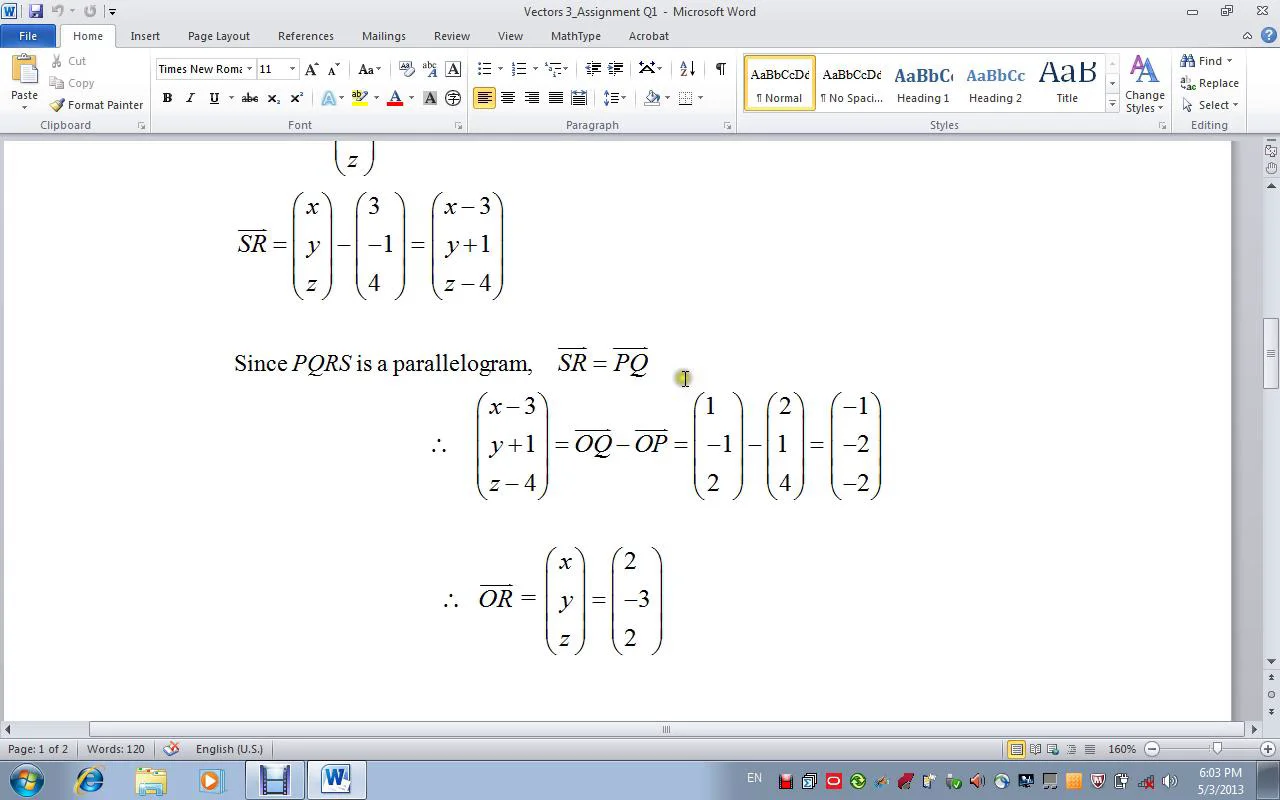Apply the red font color
Image resolution: width=1280 pixels, height=800 pixels.
395,98
